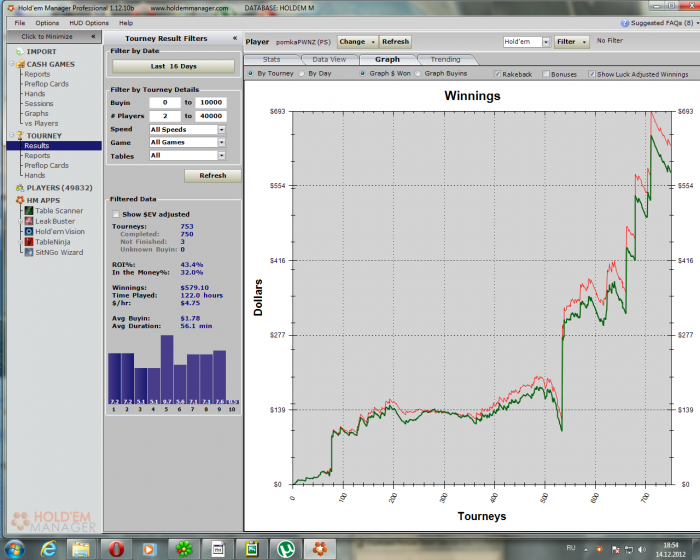Select the Graph Buyins option
700x560 pixels.
click(418, 73)
